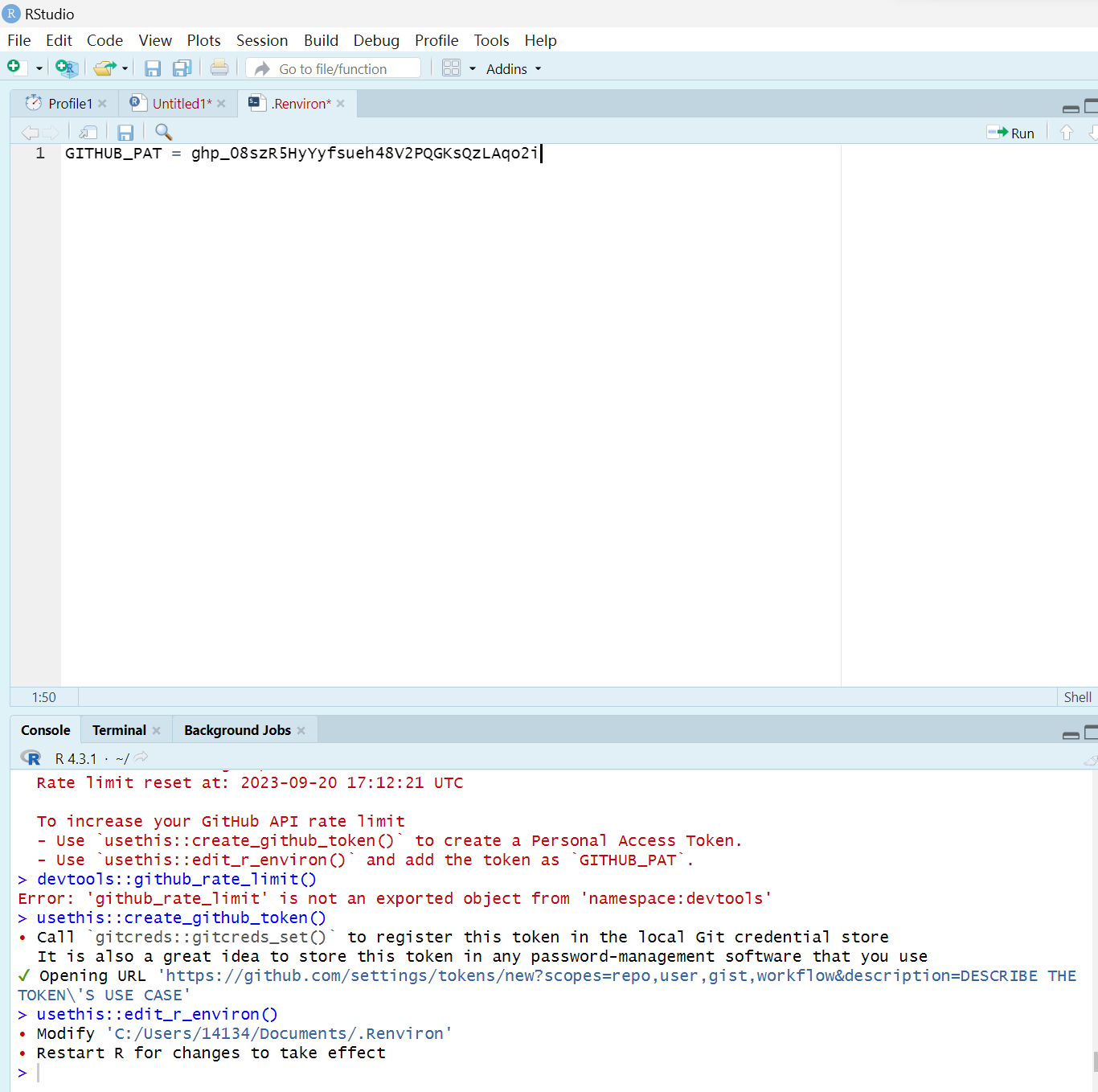Viewport: 1098px width, 1092px height.
Task: Minimize the console pane
Action: 1071,734
